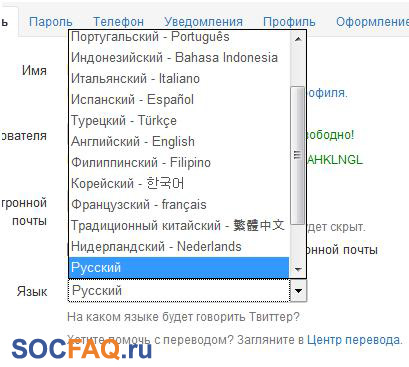This screenshot has height=367, width=409.
Task: Pick Испанский - Español language
Action: coord(179,99)
